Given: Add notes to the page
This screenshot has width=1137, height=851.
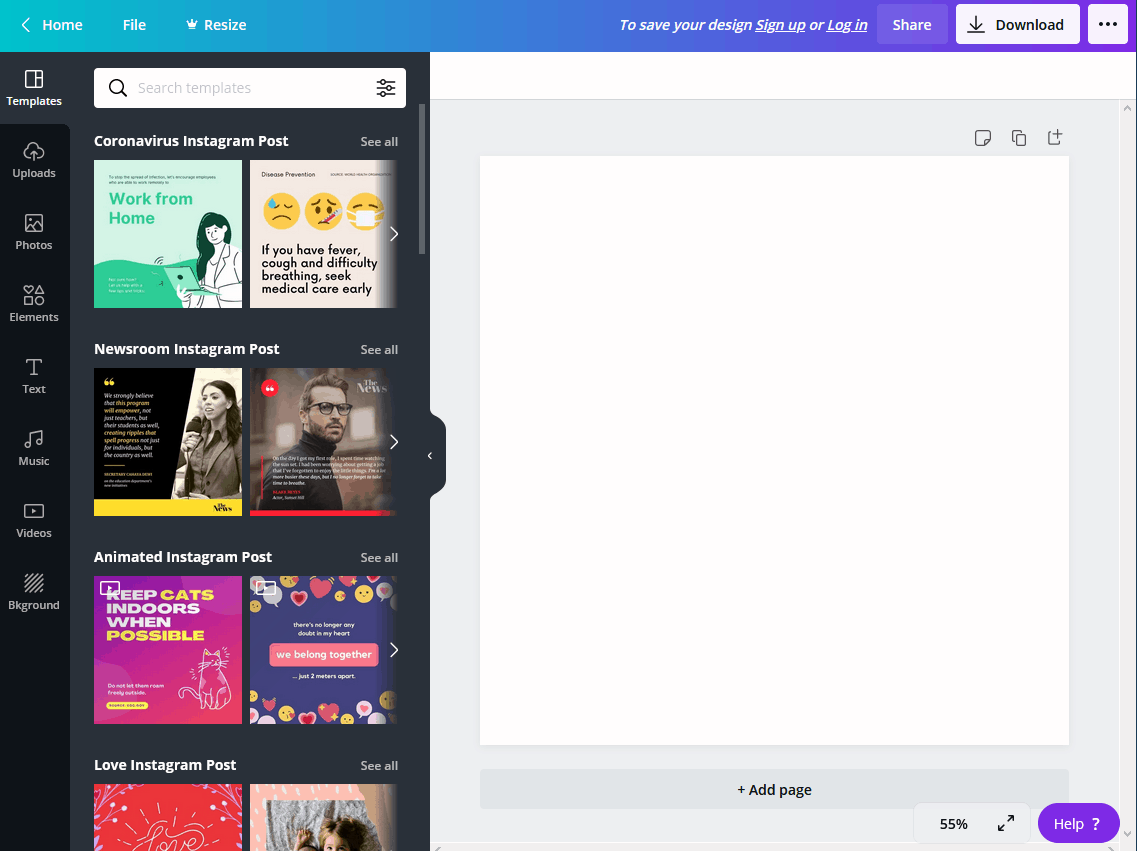Looking at the screenshot, I should [983, 138].
